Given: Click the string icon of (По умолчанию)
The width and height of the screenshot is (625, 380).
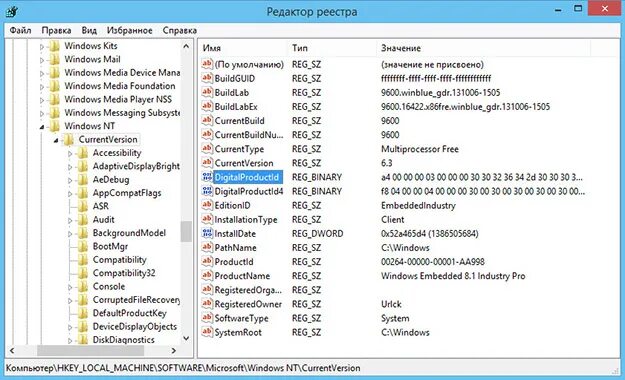Looking at the screenshot, I should 207,64.
